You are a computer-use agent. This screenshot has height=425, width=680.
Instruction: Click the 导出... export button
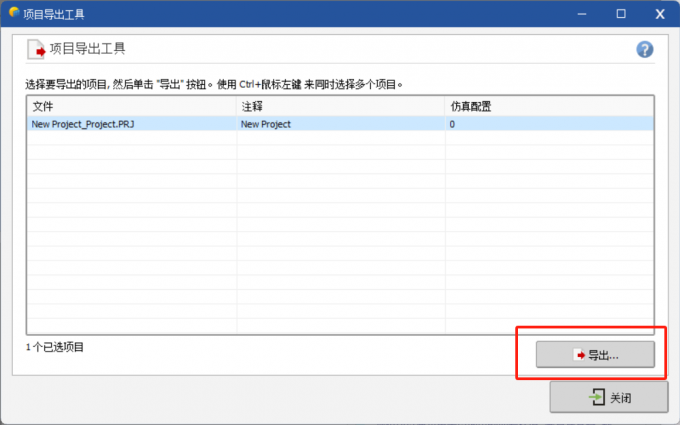[x=595, y=355]
